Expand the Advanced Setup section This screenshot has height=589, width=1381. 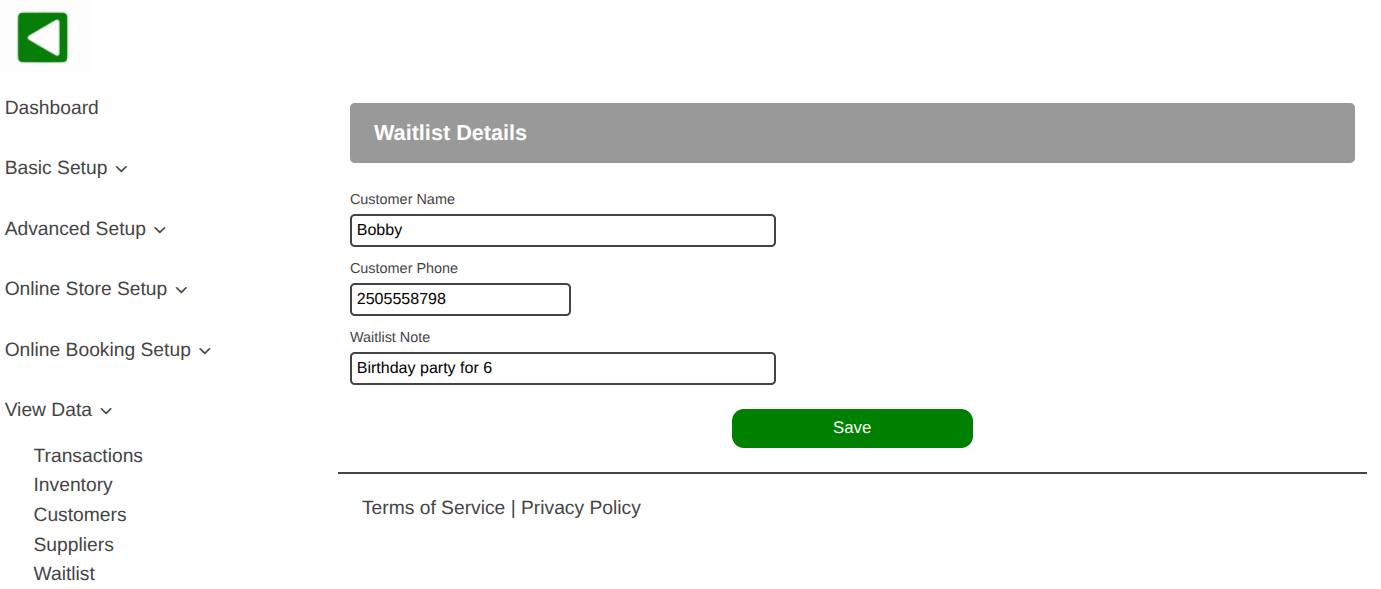tap(85, 229)
